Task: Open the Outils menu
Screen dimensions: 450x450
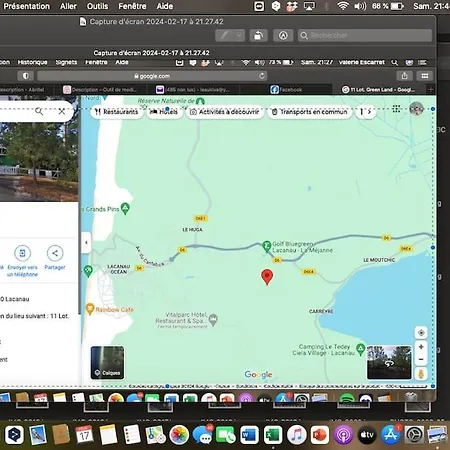Action: 97,6
